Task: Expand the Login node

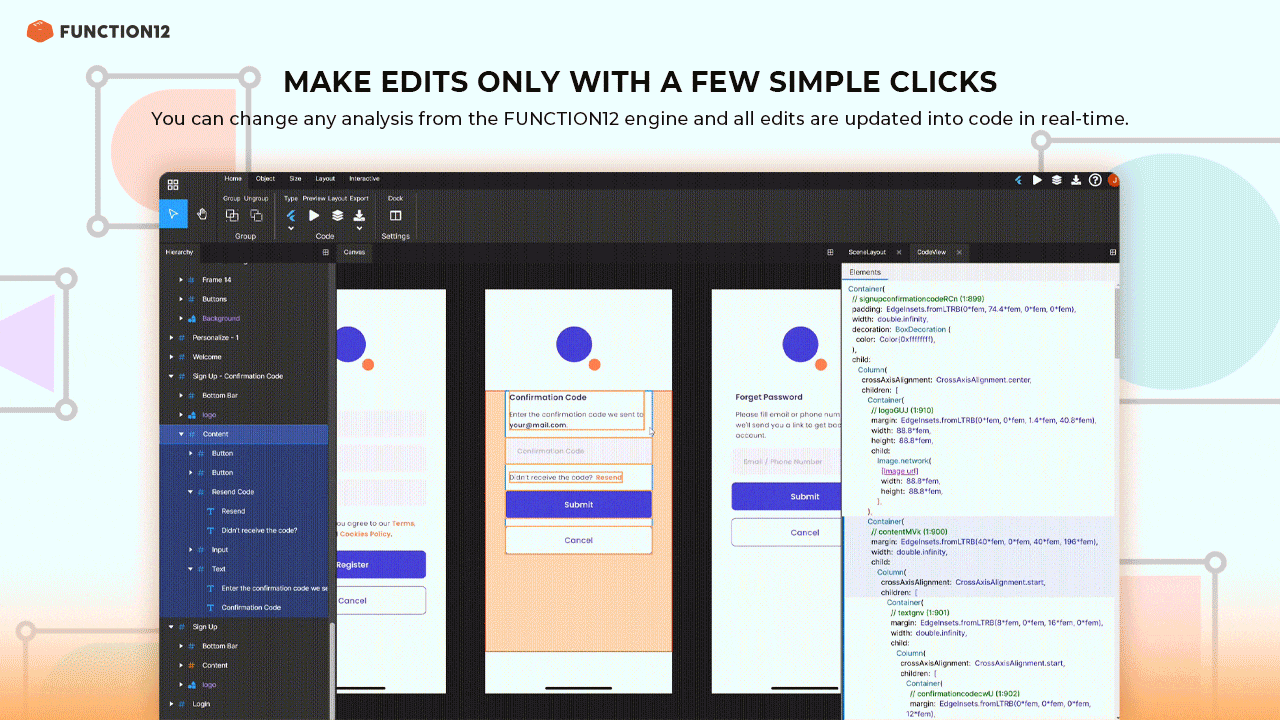Action: point(172,704)
